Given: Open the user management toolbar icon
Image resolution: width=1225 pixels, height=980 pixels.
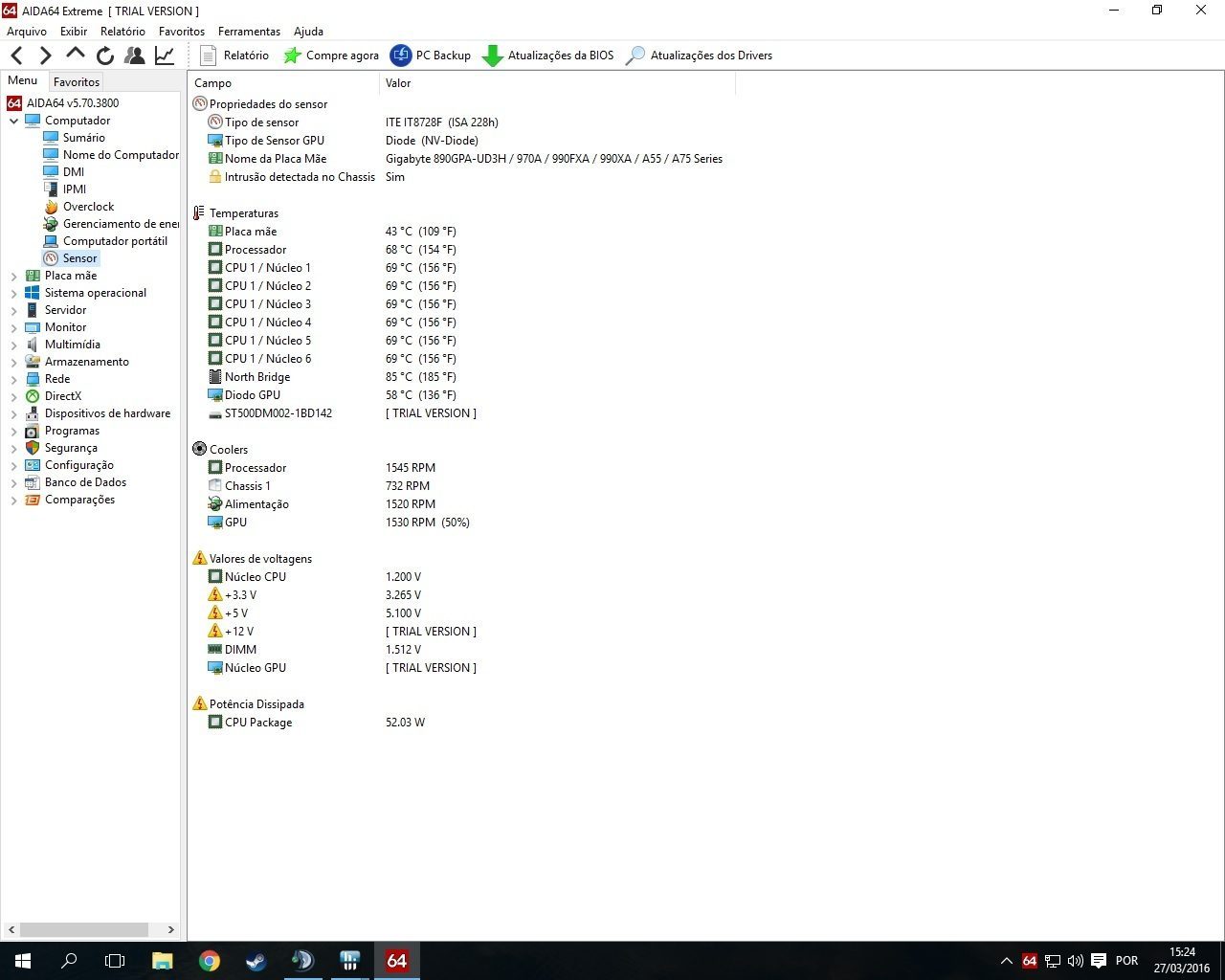Looking at the screenshot, I should point(135,56).
